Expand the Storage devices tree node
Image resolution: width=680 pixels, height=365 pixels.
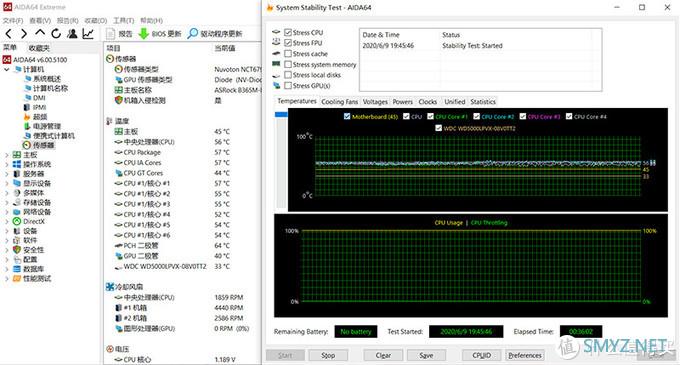pos(7,202)
